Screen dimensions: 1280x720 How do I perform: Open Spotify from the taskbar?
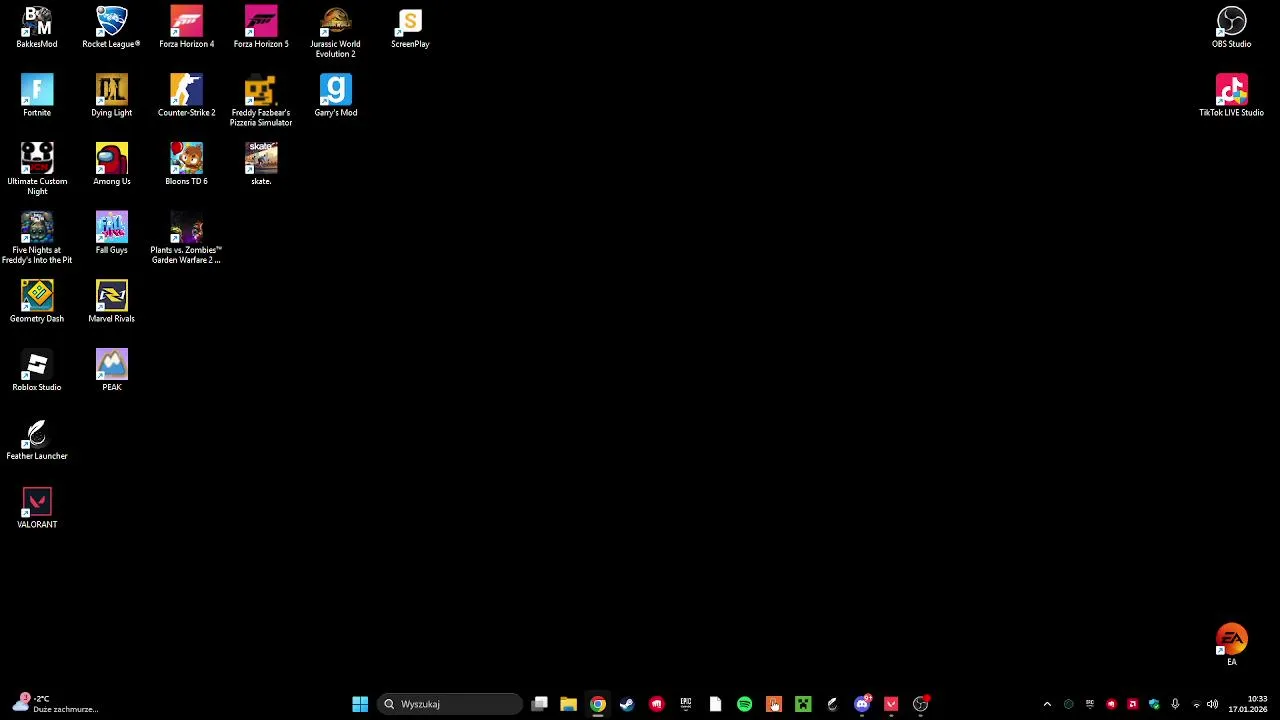[x=744, y=704]
